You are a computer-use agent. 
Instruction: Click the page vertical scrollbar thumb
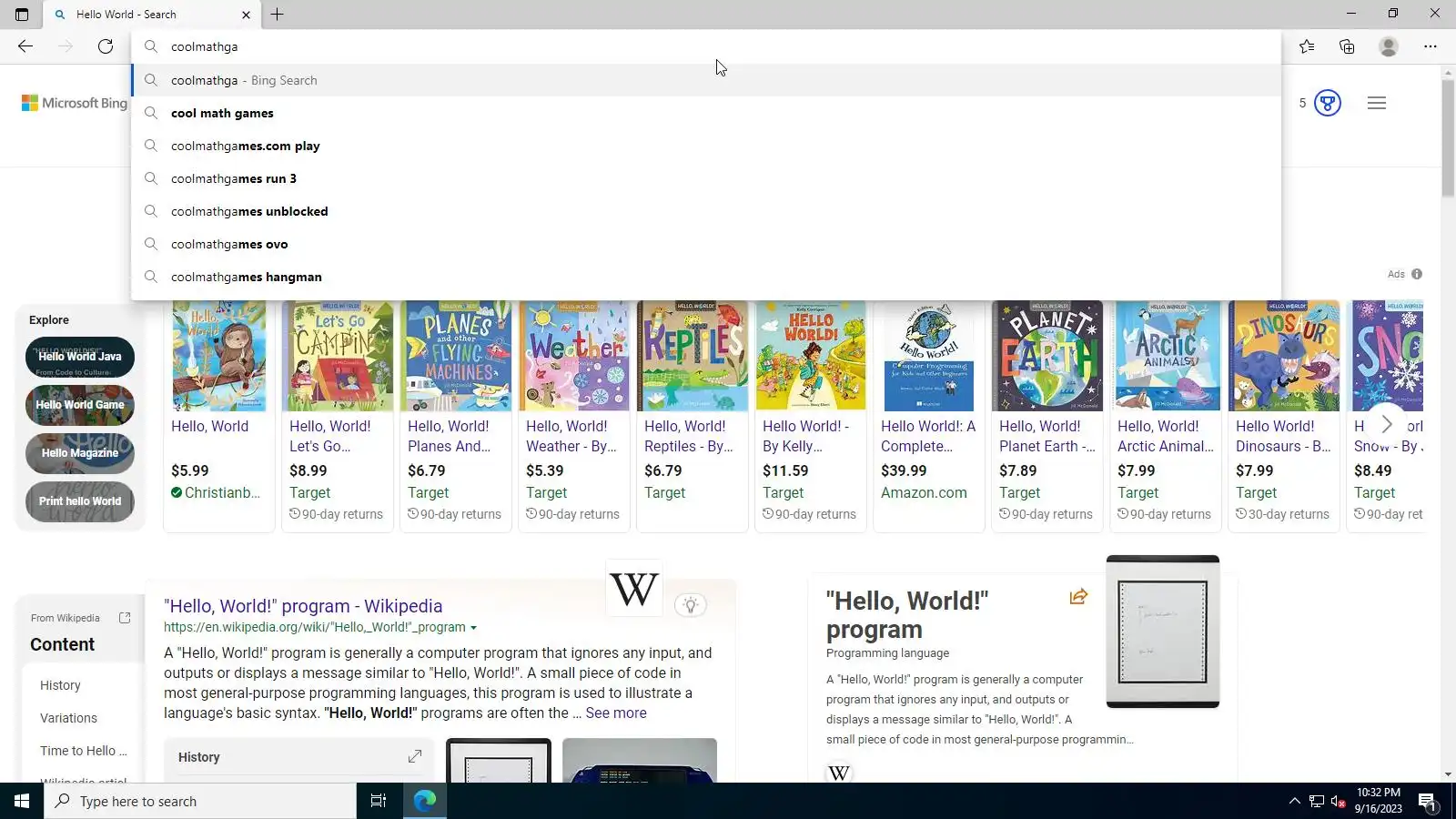pyautogui.click(x=1448, y=137)
